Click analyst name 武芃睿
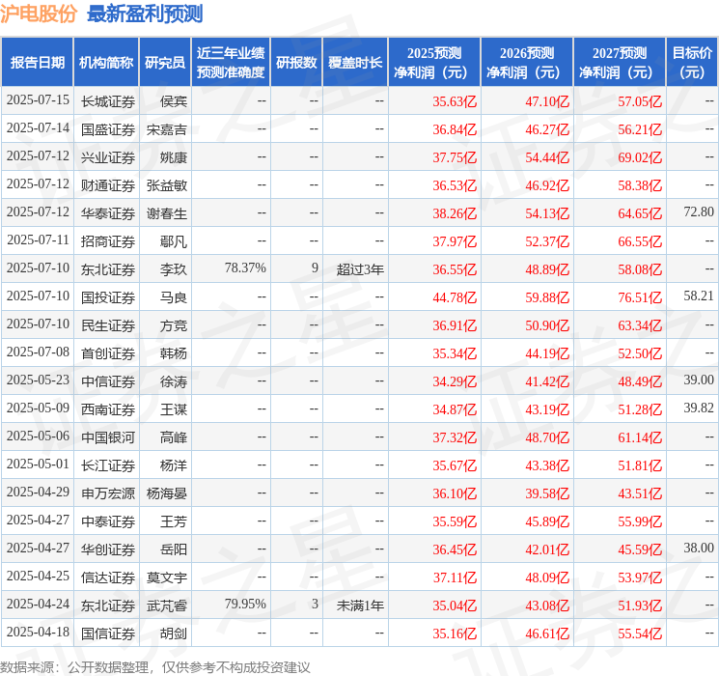Viewport: 719px width, 676px height. (166, 605)
